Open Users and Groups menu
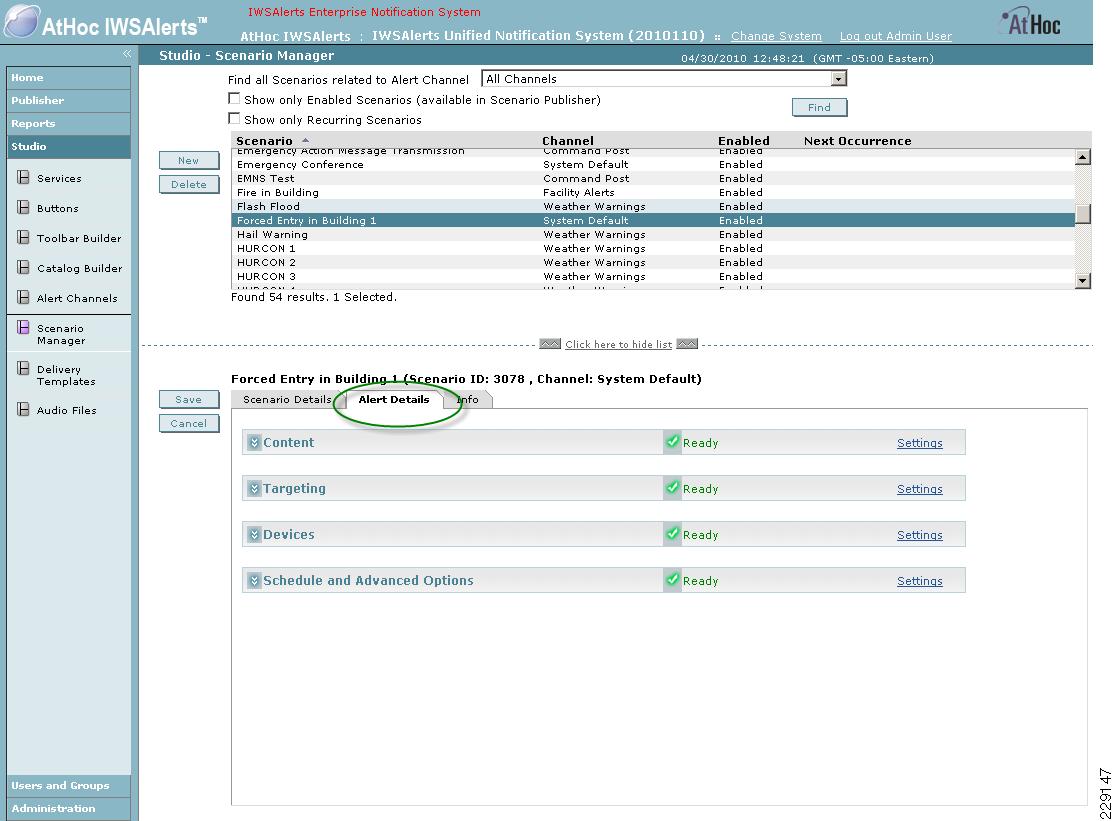The height and width of the screenshot is (821, 1112). click(x=69, y=786)
